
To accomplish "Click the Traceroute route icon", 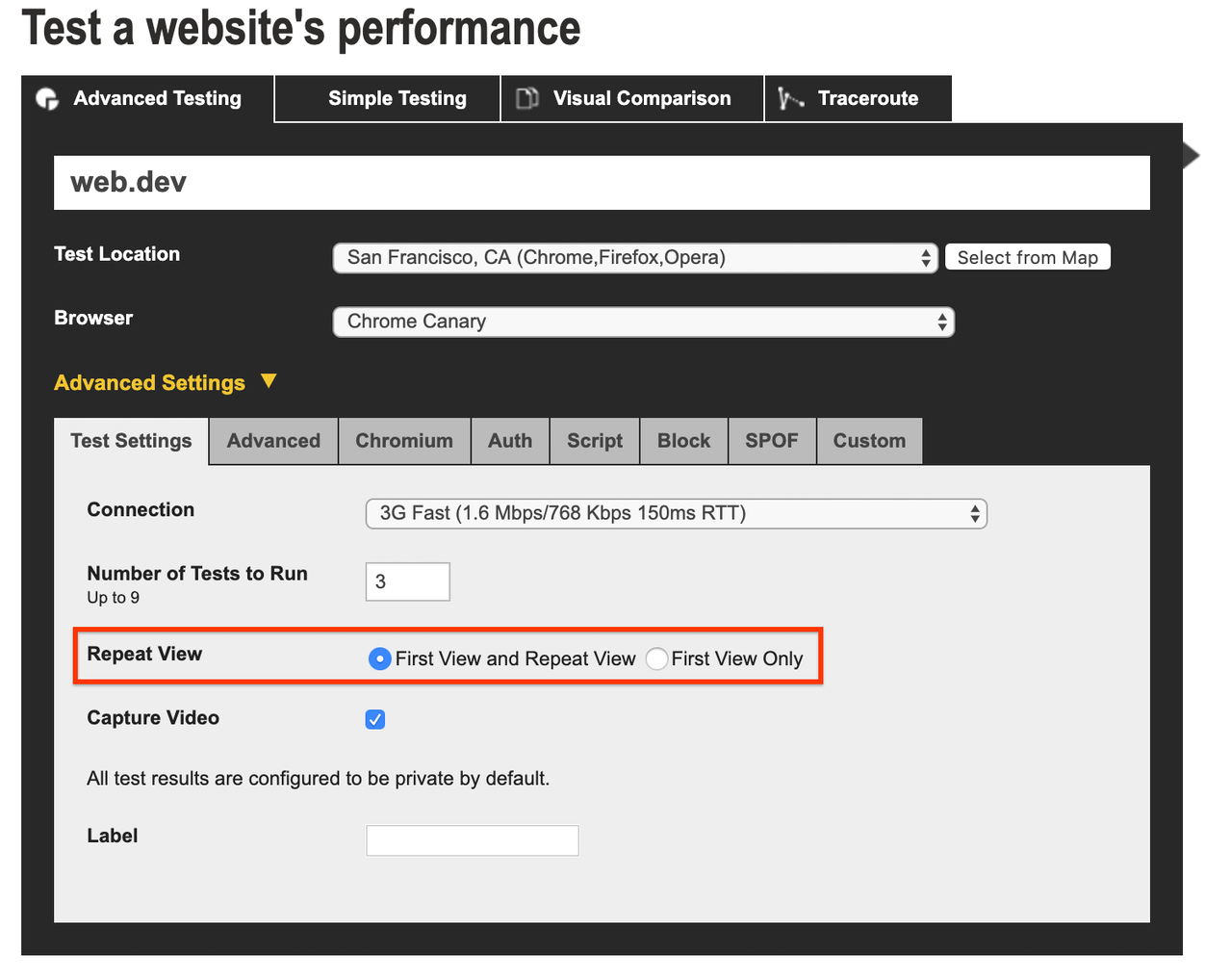I will coord(790,98).
